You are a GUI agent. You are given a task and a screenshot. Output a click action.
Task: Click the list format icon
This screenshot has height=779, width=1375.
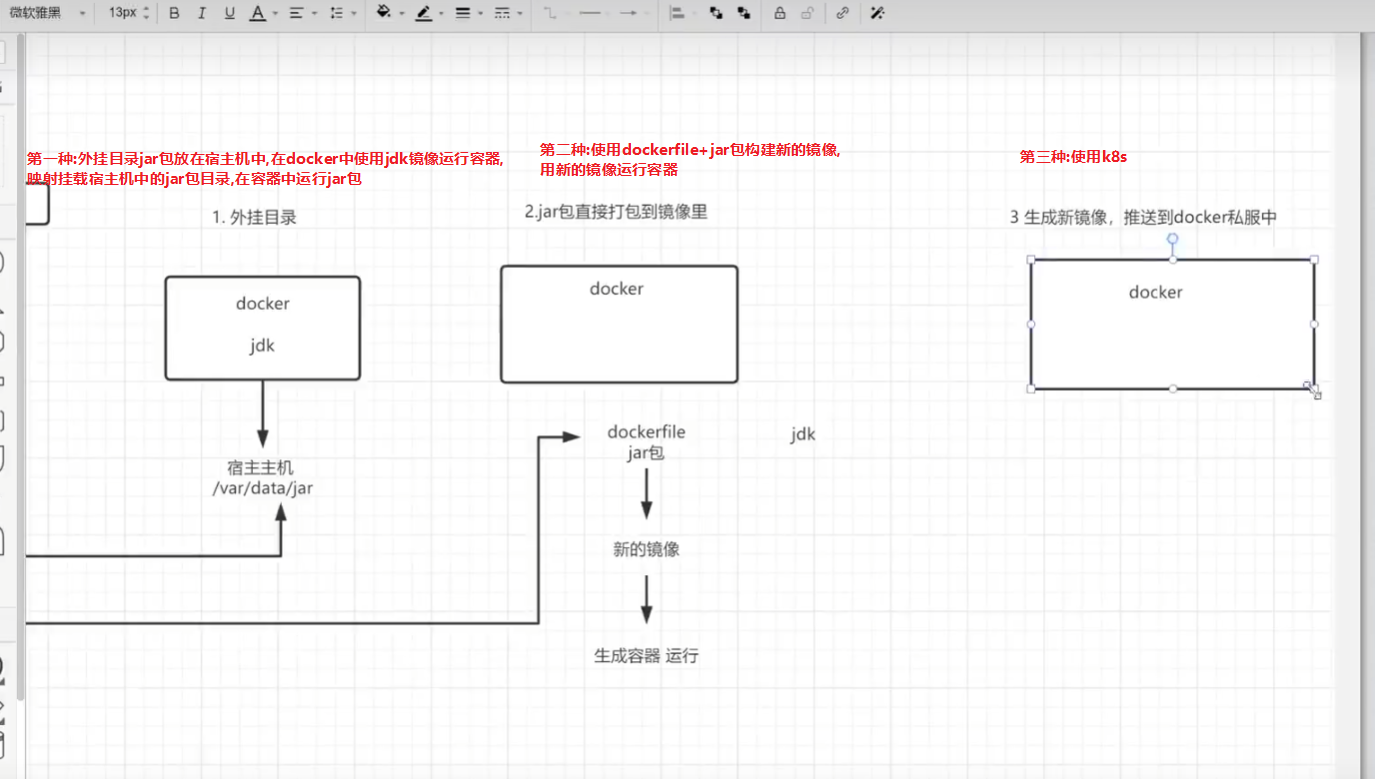tap(336, 13)
